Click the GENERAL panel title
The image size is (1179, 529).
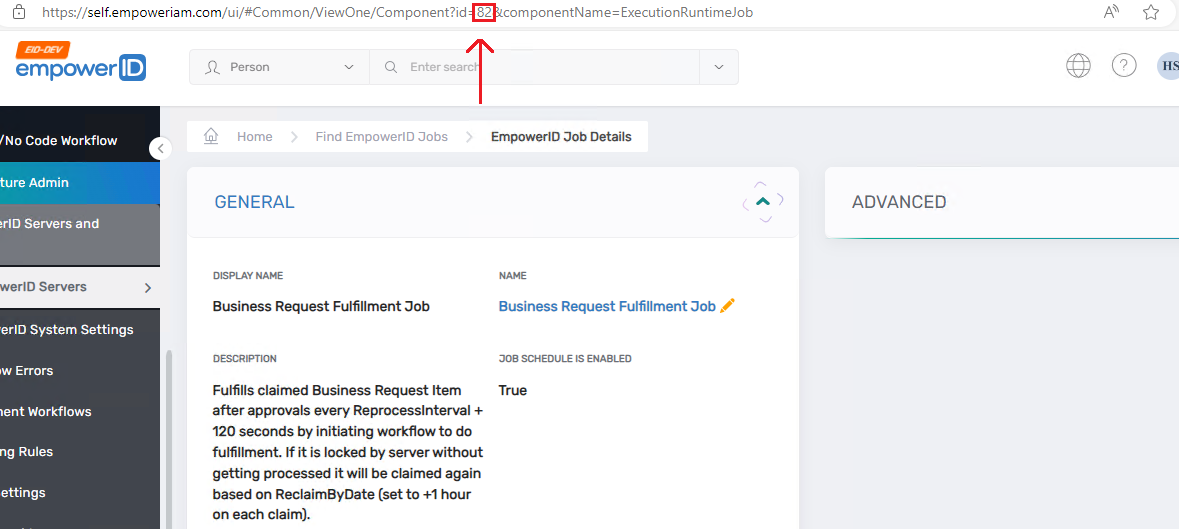click(x=254, y=202)
